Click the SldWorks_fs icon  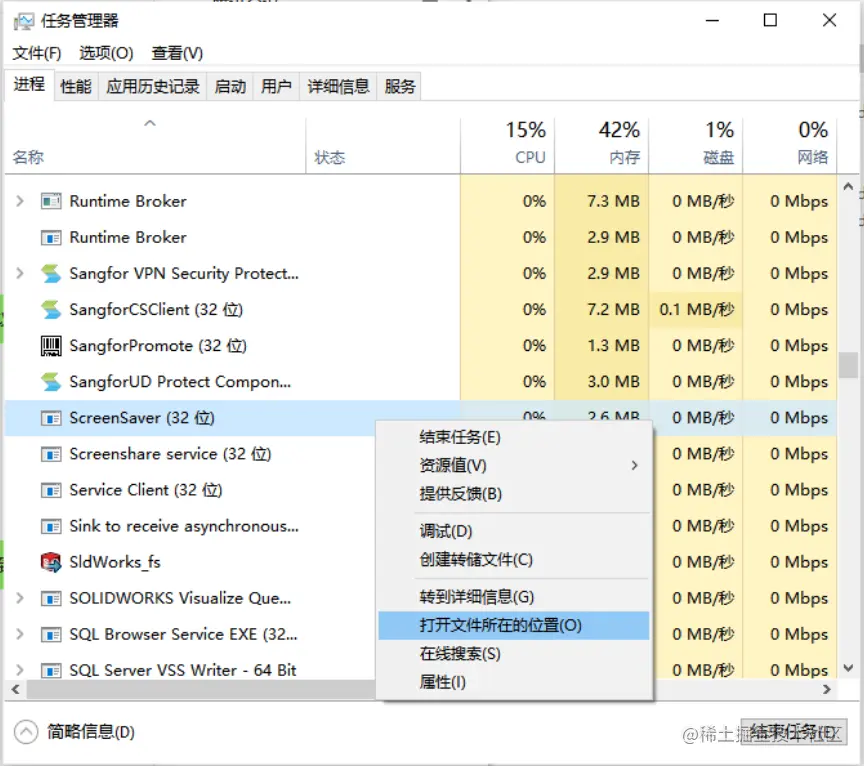tap(51, 562)
